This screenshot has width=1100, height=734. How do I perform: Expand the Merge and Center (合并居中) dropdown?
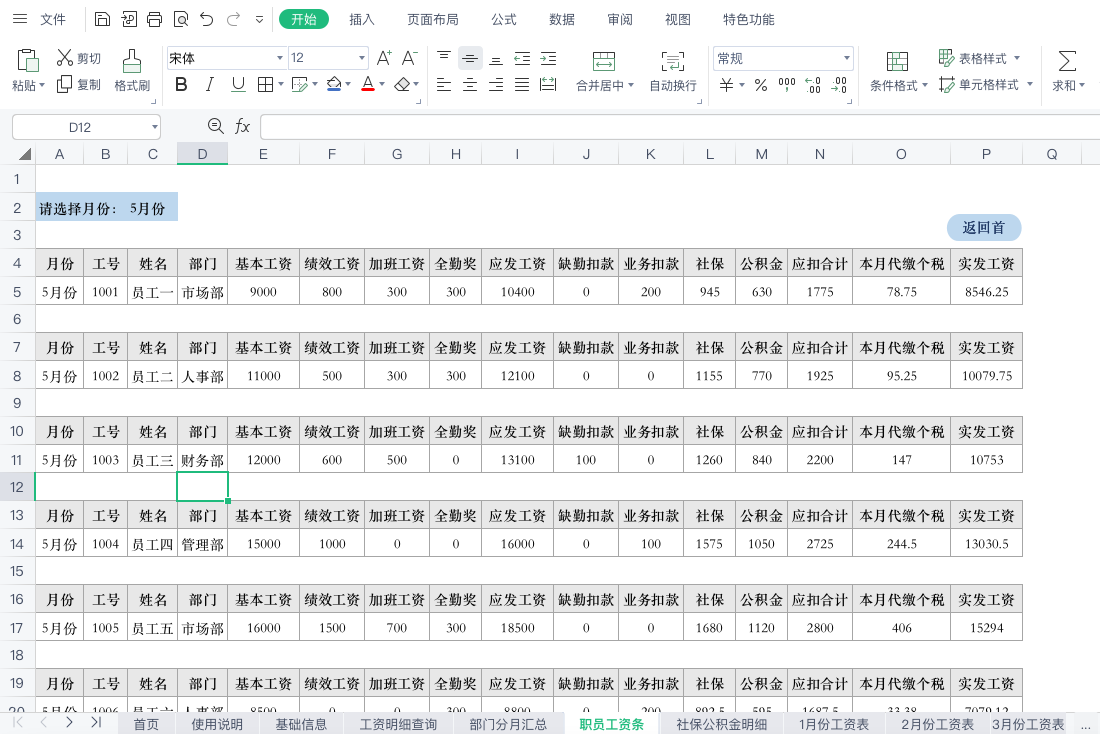[631, 86]
